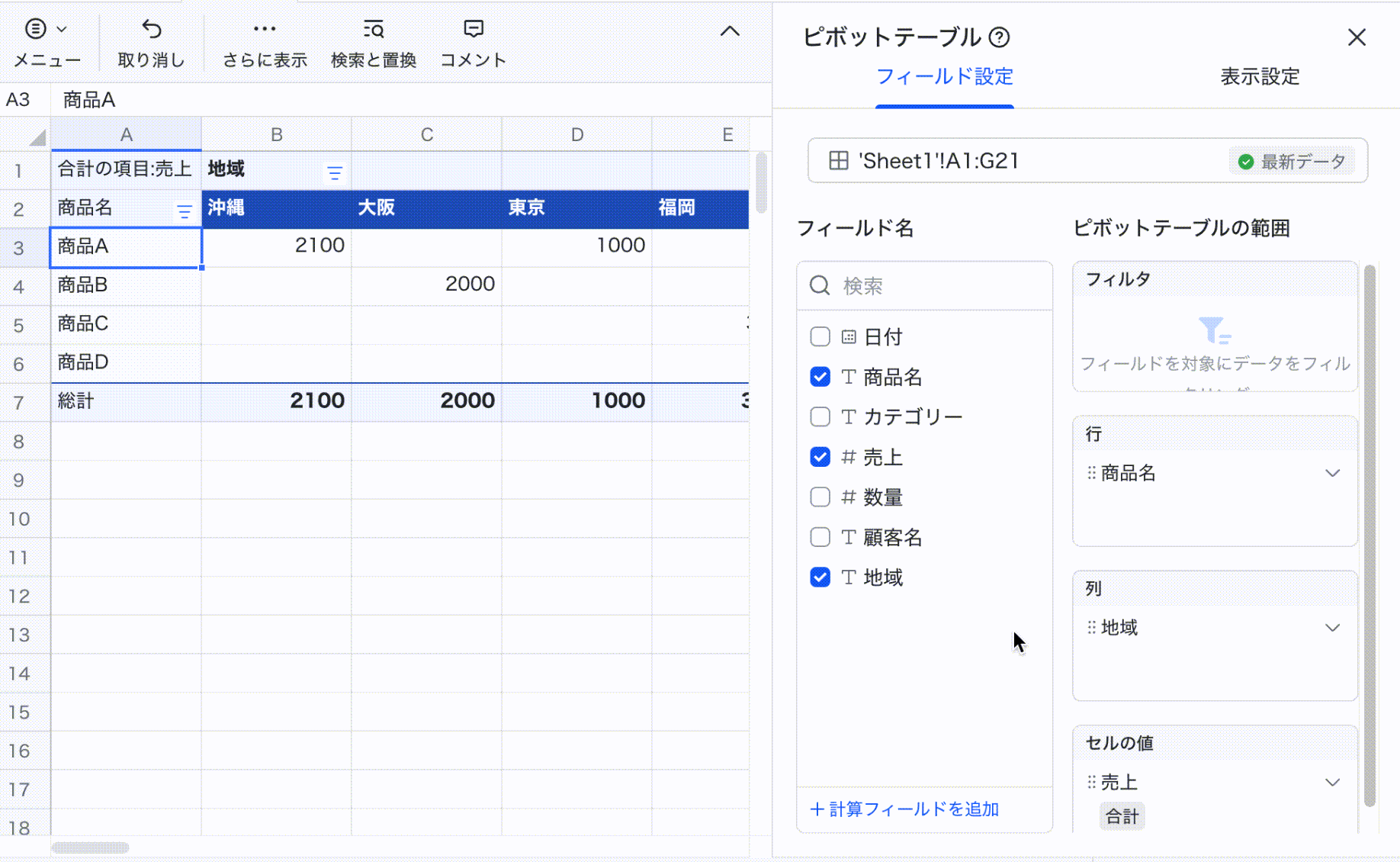This screenshot has width=1400, height=862.
Task: Open the コメント comments icon
Action: (x=473, y=29)
